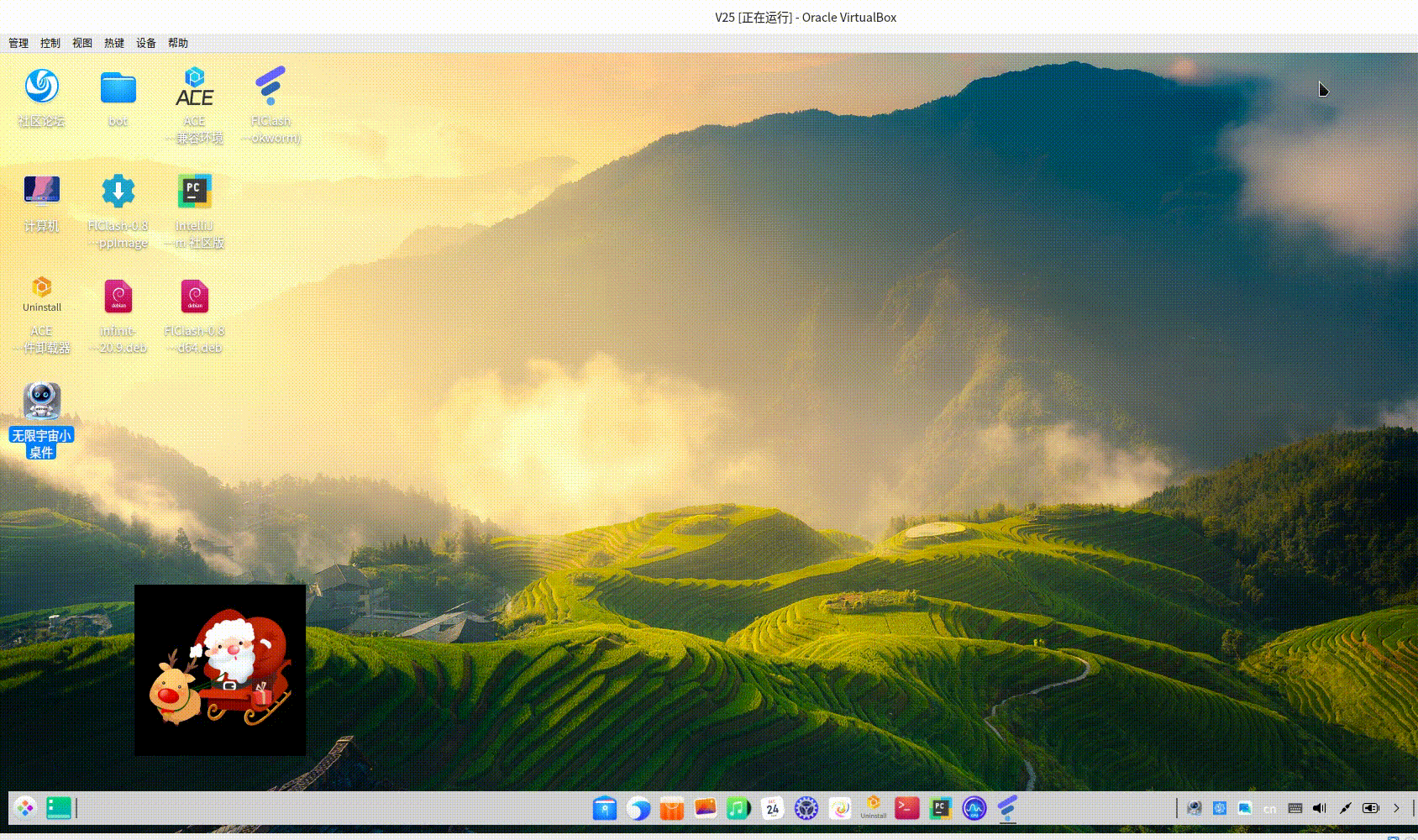Click the running FlClash icon in dock
Image resolution: width=1418 pixels, height=840 pixels.
click(x=1007, y=808)
